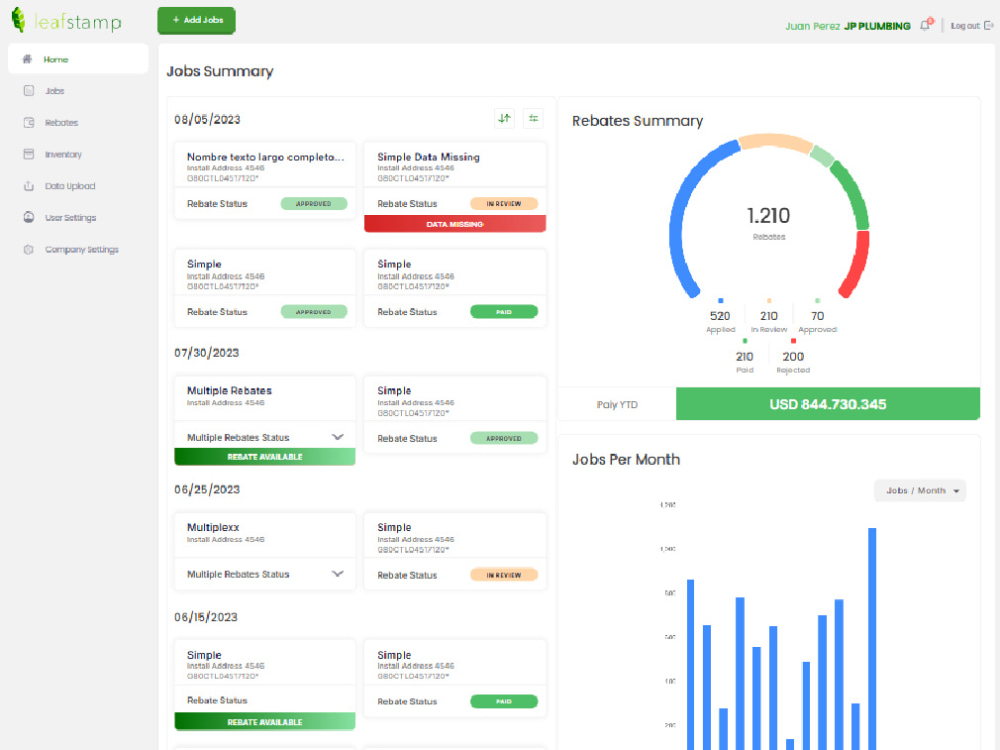The image size is (1000, 750).
Task: Click the 1.210 Rebates total in gauge
Action: pos(768,216)
